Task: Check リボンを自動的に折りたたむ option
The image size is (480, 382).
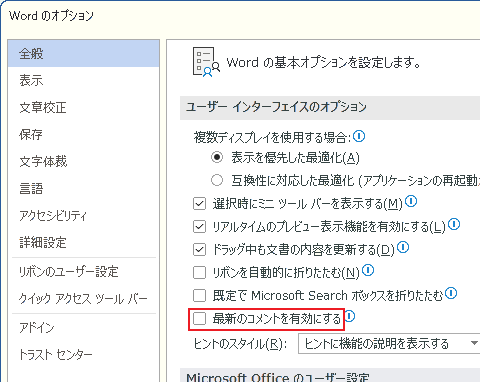Action: [x=199, y=272]
